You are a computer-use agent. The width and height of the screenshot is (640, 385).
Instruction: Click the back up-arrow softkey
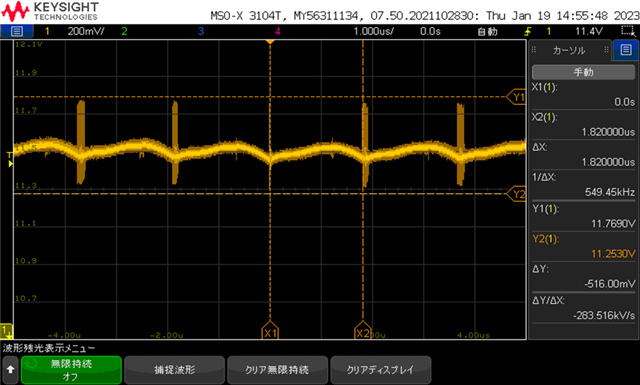click(x=10, y=369)
